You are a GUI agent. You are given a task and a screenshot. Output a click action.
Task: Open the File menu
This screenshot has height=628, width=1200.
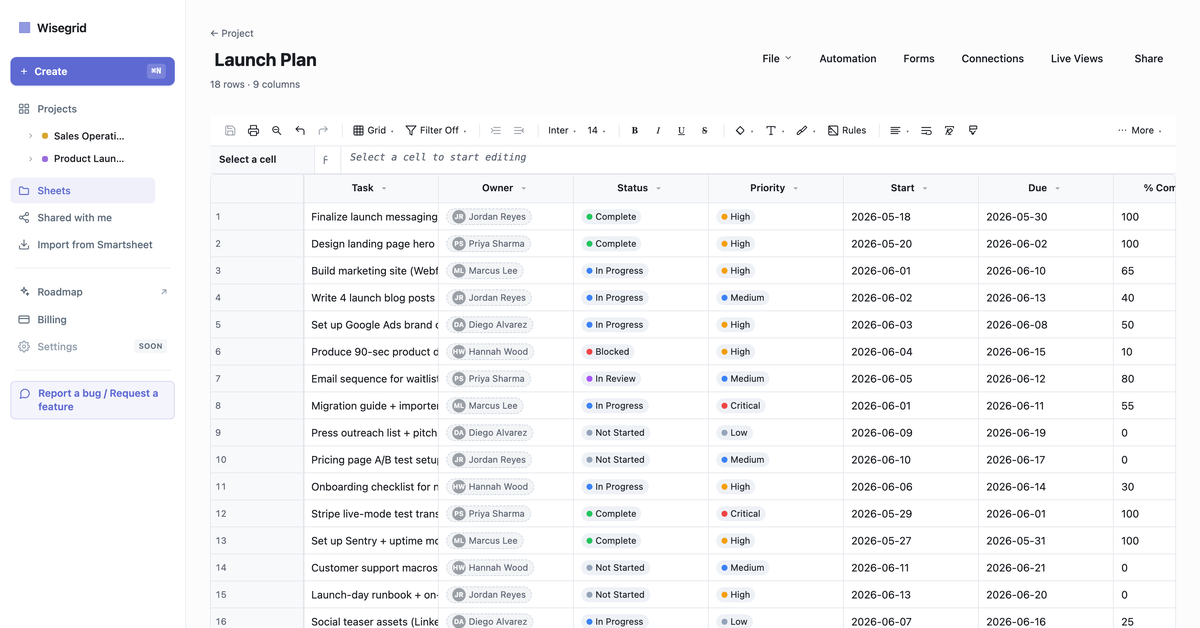coord(776,58)
